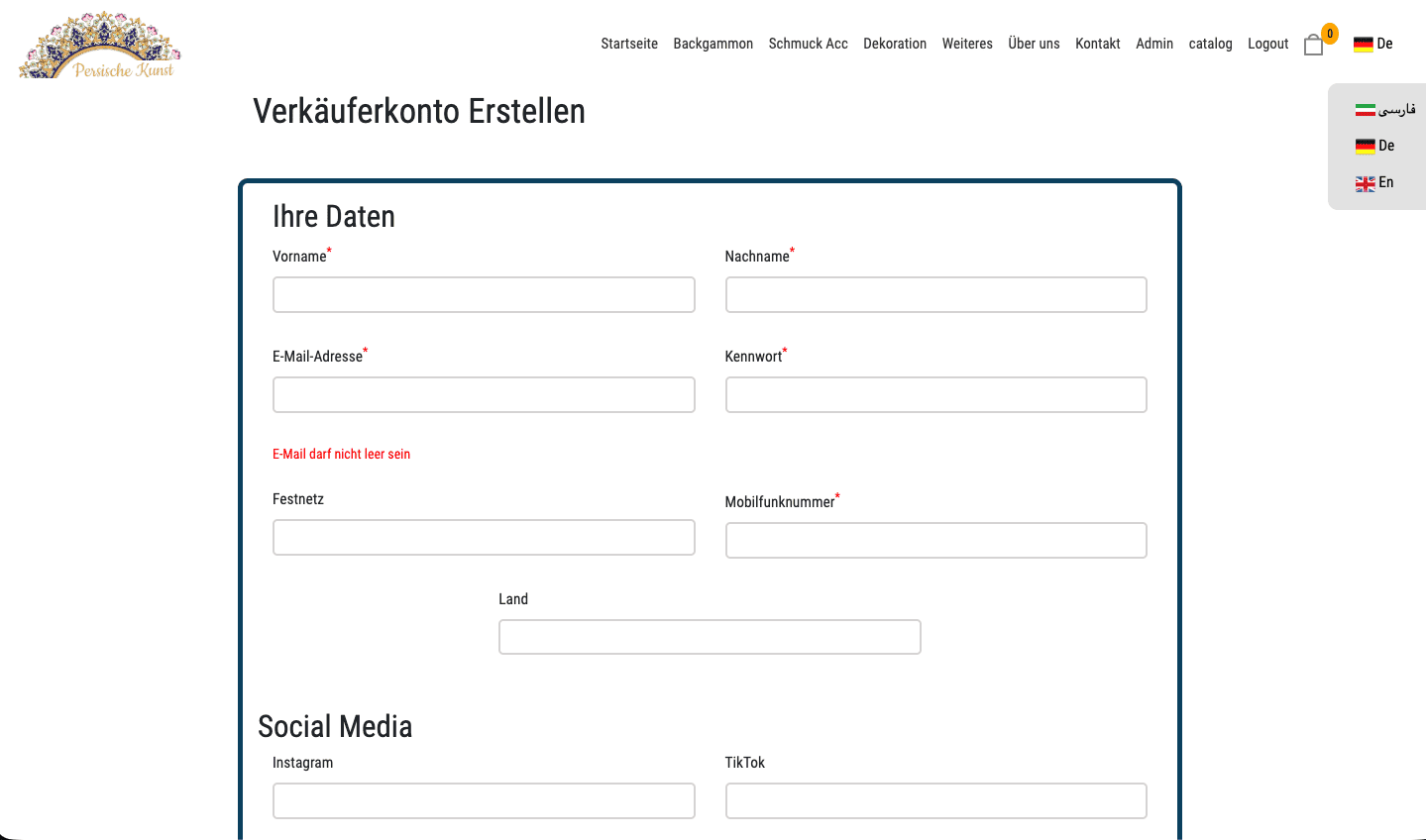Viewport: 1426px width, 840px height.
Task: Click the 'Ihre Daten' heading
Action: [x=334, y=216]
